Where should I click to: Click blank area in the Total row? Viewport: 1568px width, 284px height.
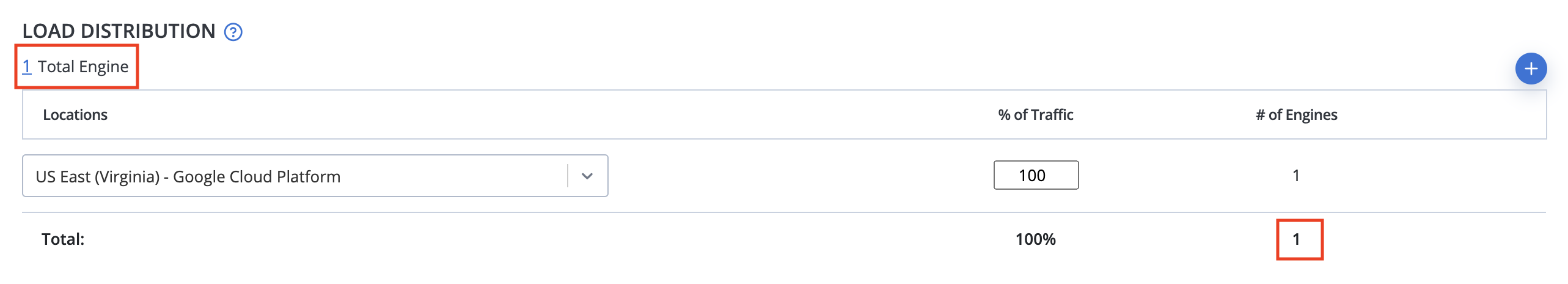[x=550, y=239]
